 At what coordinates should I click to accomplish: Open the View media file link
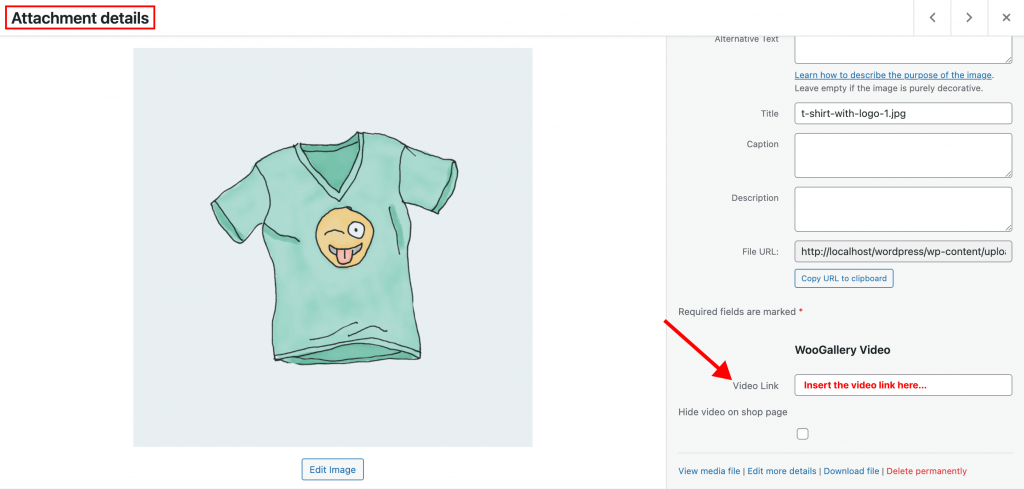tap(709, 471)
